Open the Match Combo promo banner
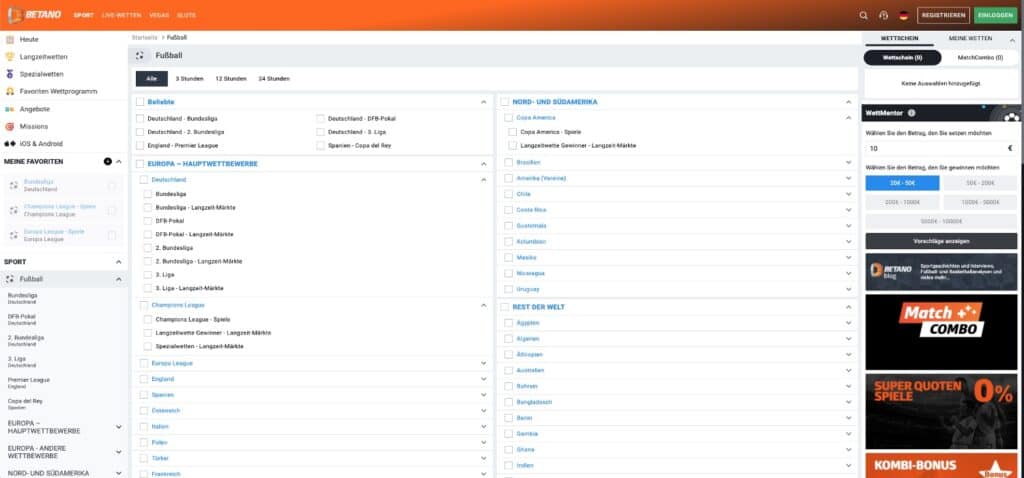Image resolution: width=1024 pixels, height=478 pixels. point(941,332)
